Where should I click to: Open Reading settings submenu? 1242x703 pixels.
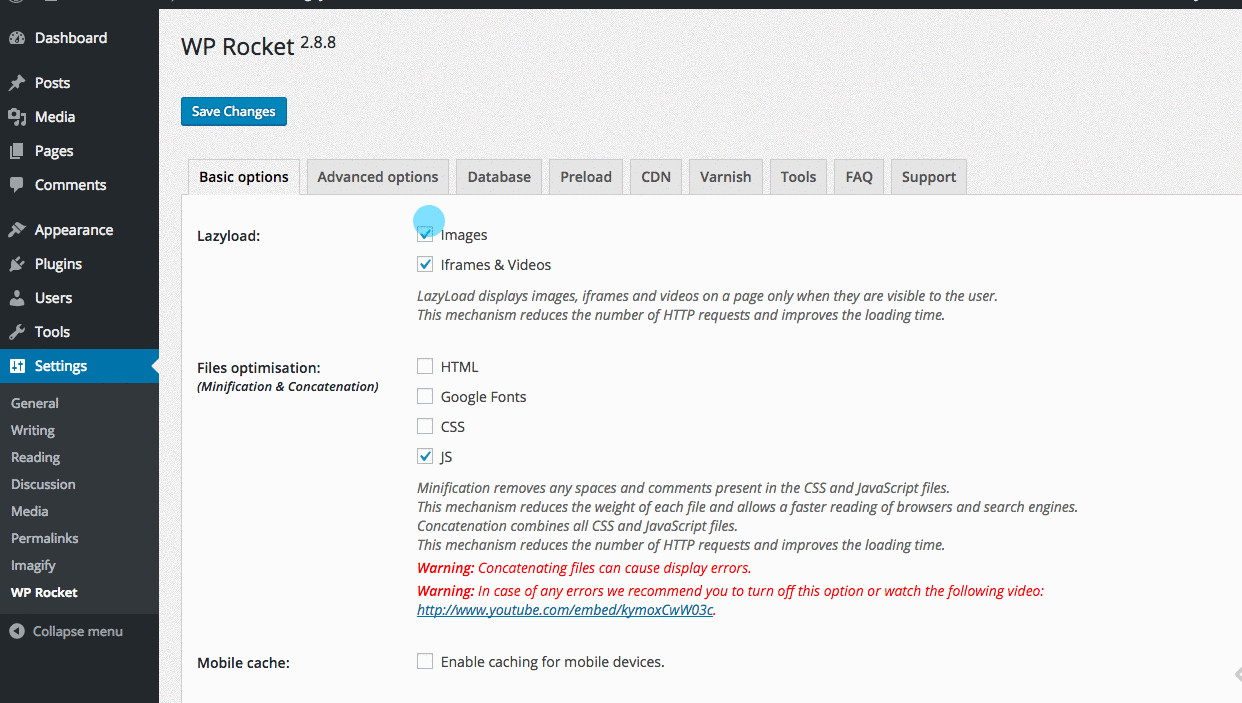pyautogui.click(x=36, y=457)
